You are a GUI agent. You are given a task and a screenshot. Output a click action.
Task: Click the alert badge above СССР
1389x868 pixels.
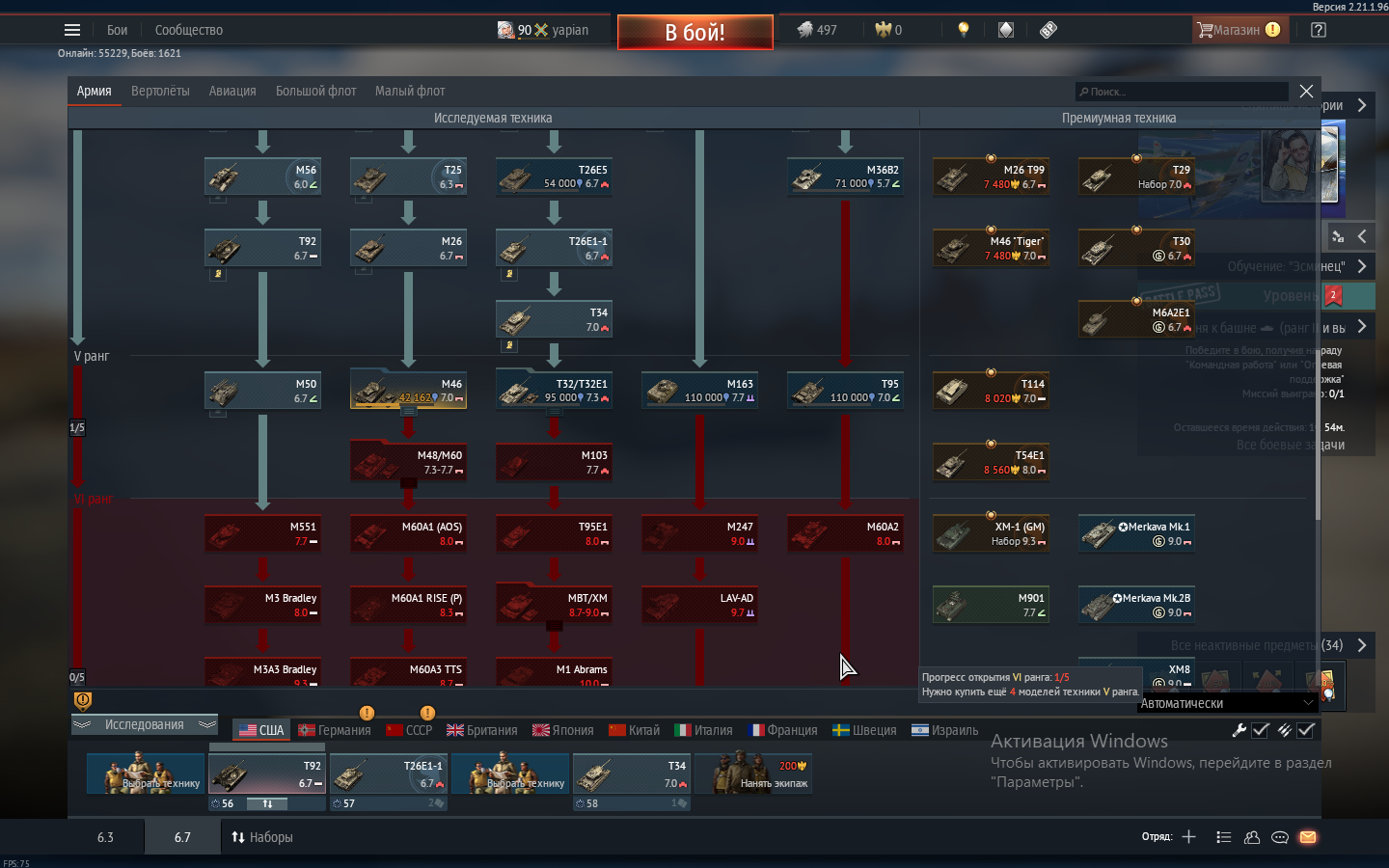[x=427, y=713]
